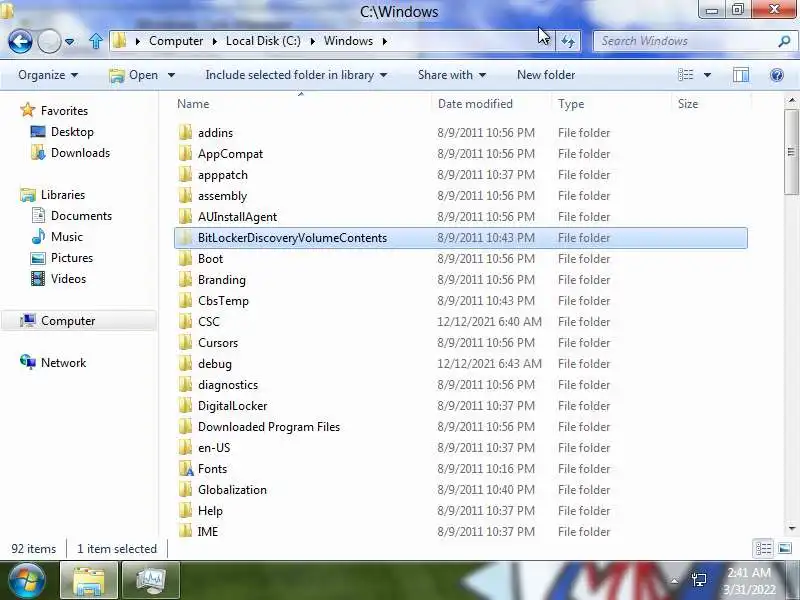Go back with the Back arrow button
The width and height of the screenshot is (800, 600).
[x=20, y=41]
